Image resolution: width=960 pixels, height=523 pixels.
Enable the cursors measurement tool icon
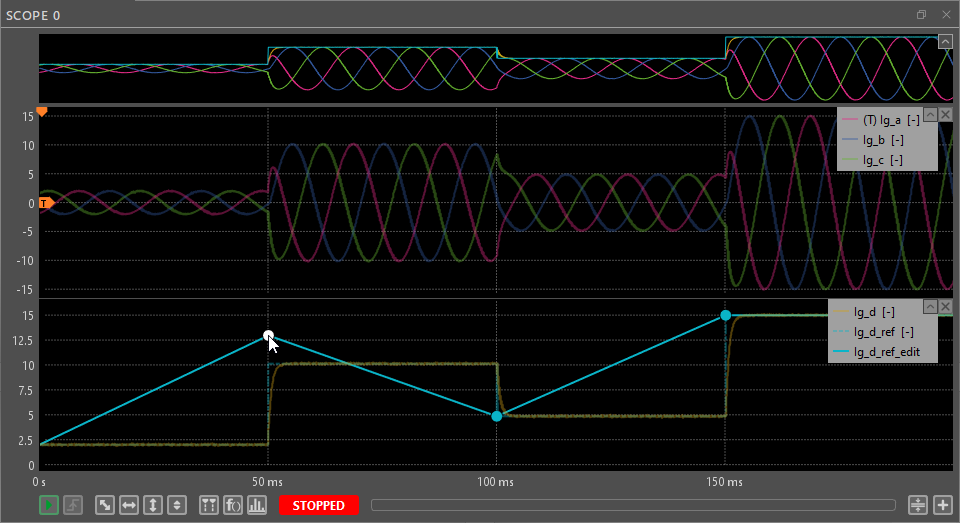pos(209,505)
